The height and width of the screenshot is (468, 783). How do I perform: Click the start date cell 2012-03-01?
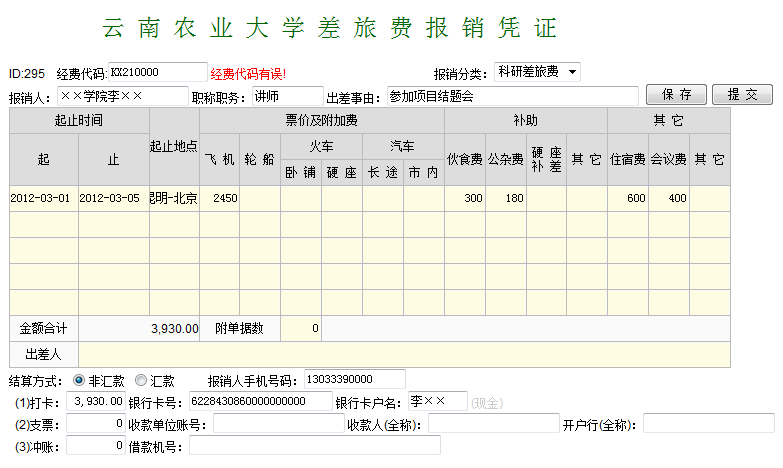(44, 198)
